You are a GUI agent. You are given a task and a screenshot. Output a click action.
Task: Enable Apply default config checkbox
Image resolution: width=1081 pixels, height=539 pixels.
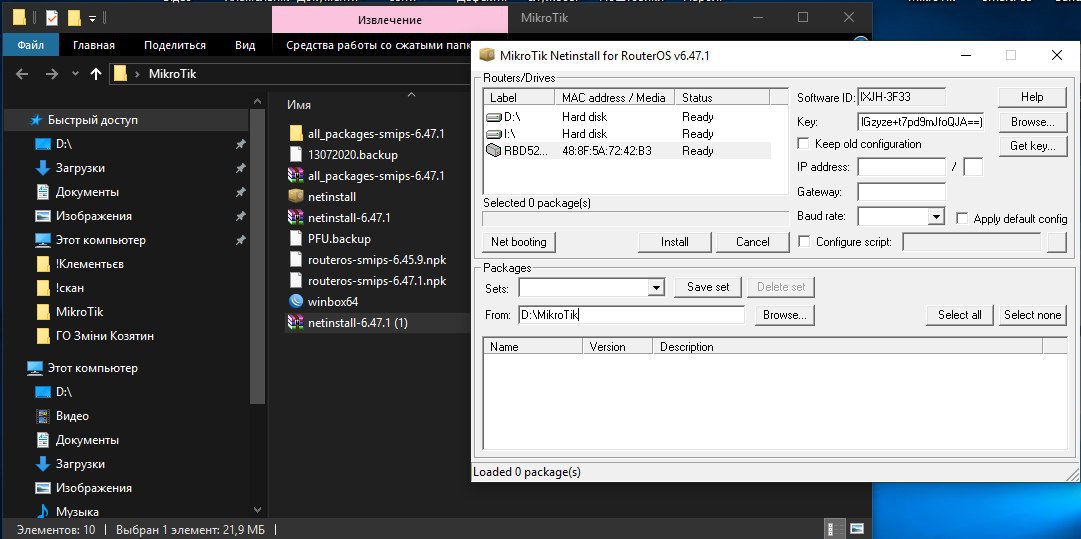click(x=962, y=218)
